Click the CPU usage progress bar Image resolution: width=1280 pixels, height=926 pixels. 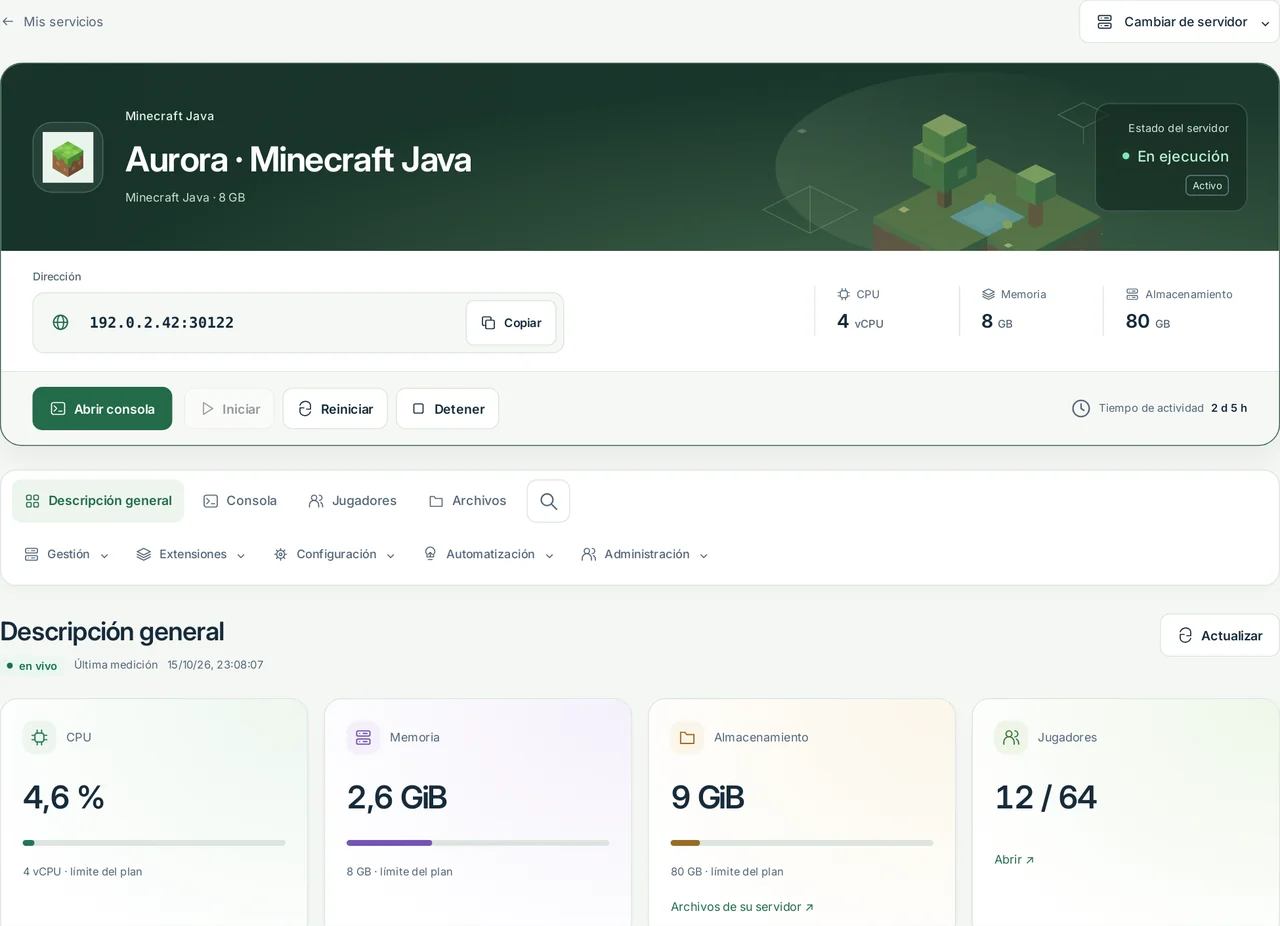[154, 843]
